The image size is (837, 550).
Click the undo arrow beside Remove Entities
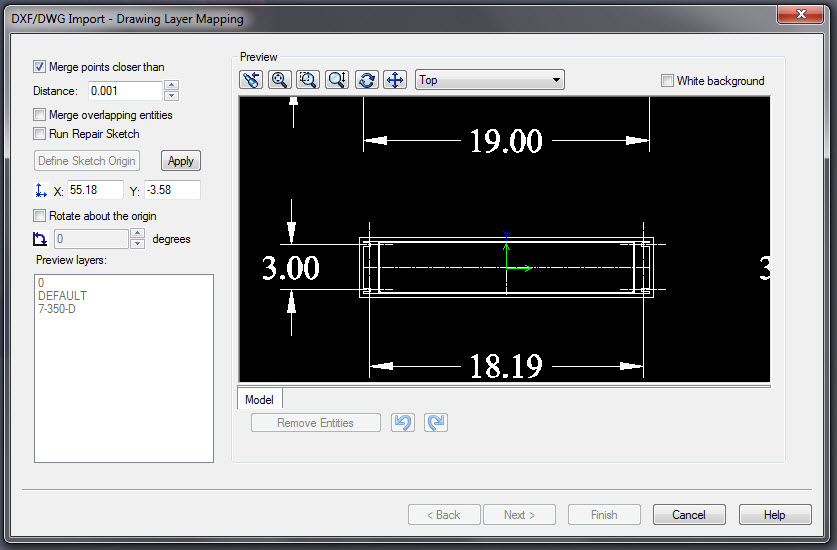click(x=403, y=423)
